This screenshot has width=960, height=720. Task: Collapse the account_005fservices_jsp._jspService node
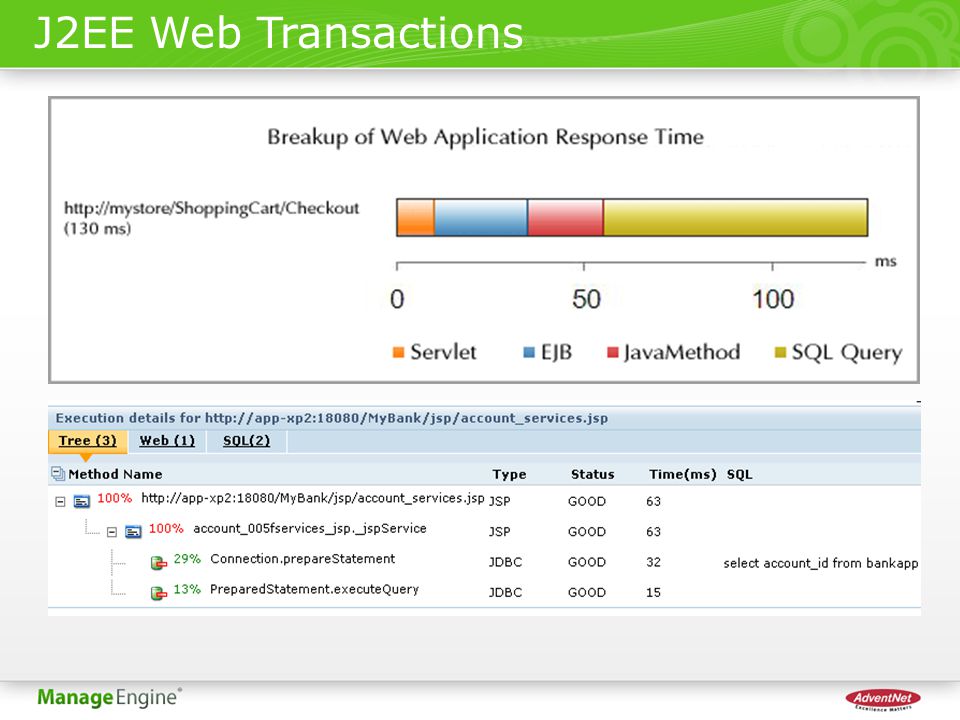111,532
